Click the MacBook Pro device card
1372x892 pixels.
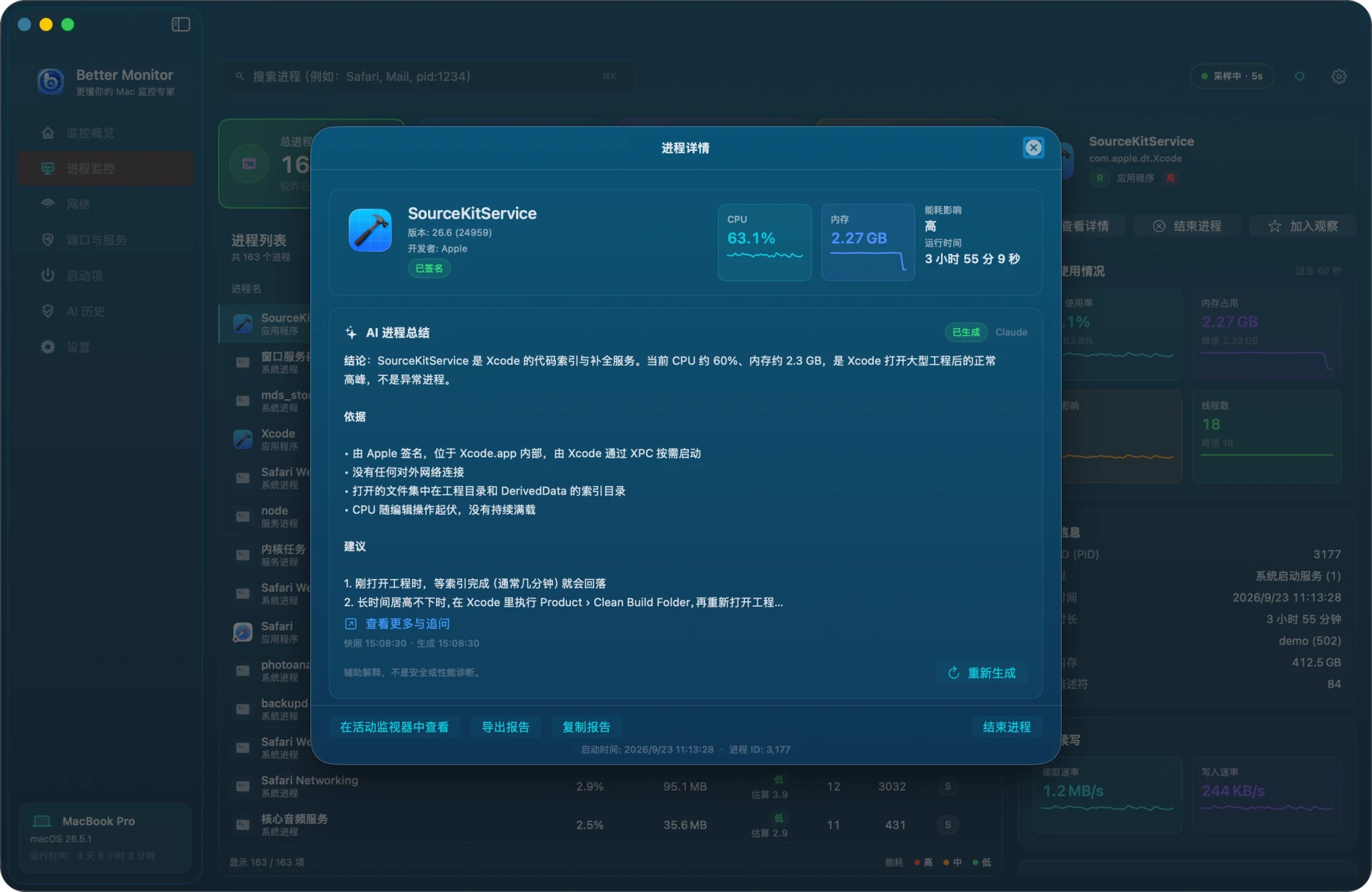[x=105, y=837]
